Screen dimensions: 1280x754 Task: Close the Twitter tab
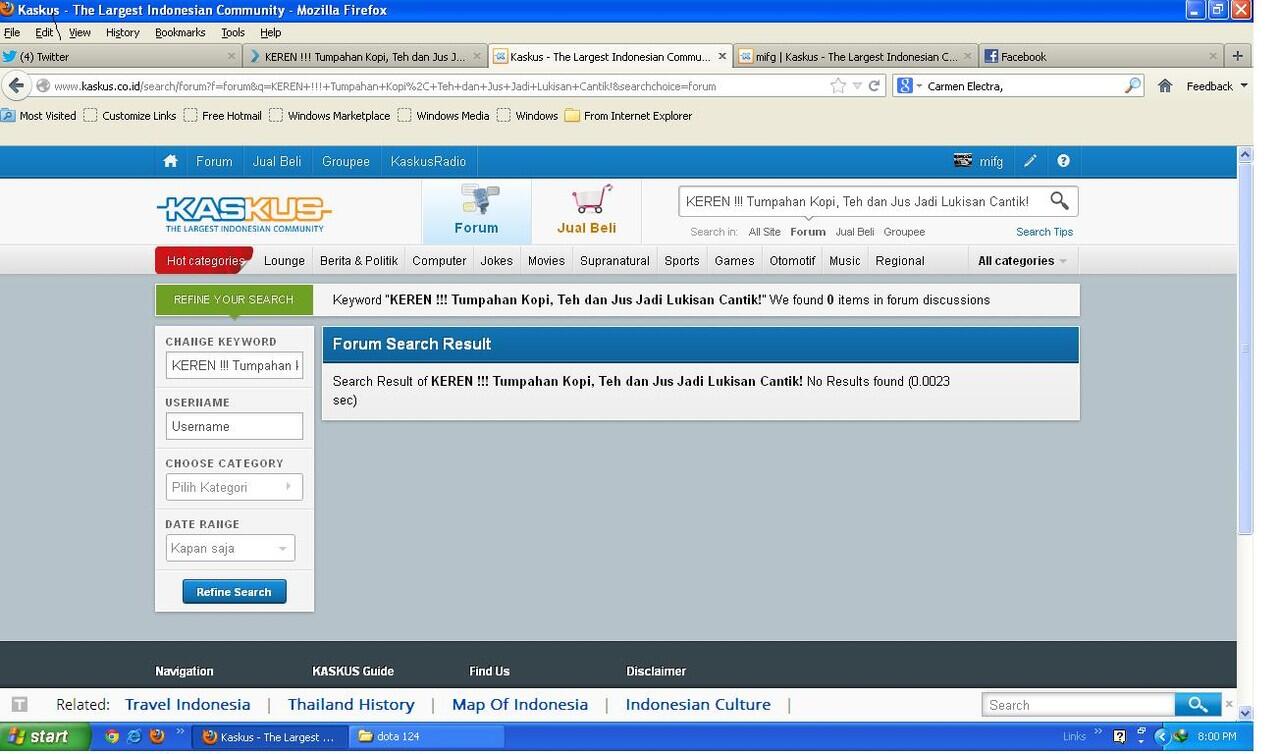click(231, 56)
